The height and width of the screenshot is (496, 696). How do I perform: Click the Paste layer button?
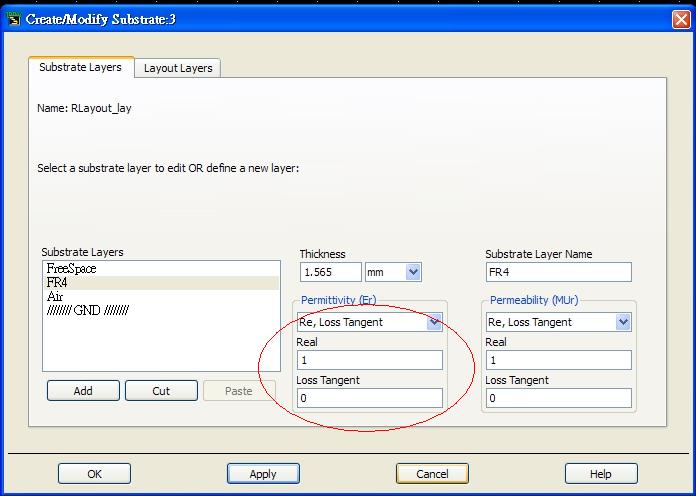239,391
